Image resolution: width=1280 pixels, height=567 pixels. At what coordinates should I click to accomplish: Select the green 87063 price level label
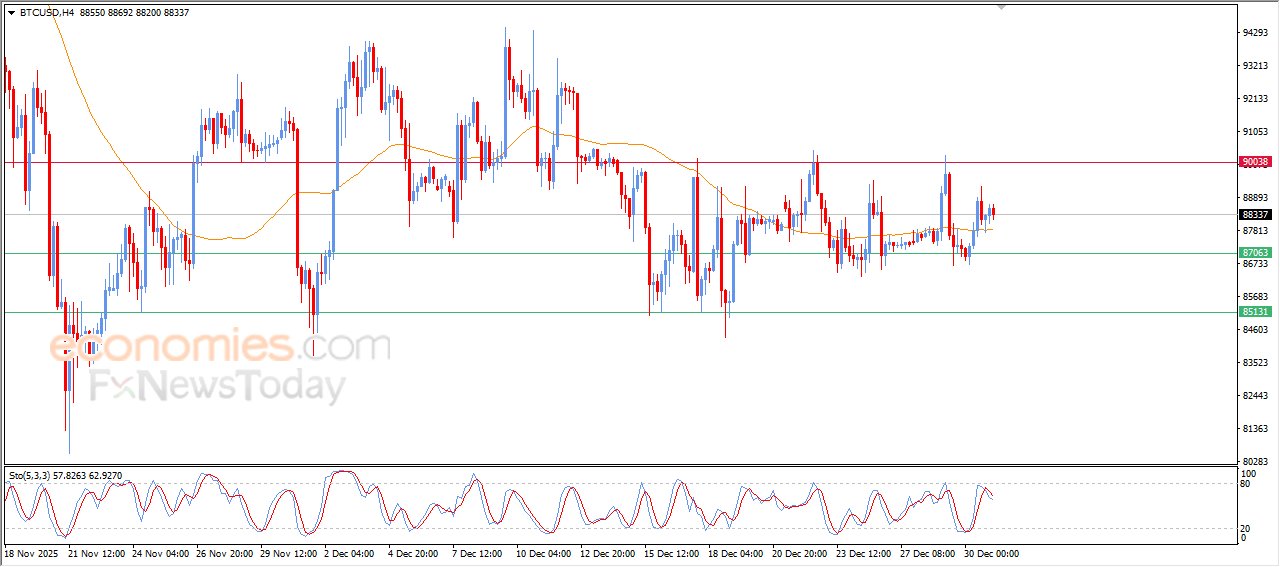1255,253
